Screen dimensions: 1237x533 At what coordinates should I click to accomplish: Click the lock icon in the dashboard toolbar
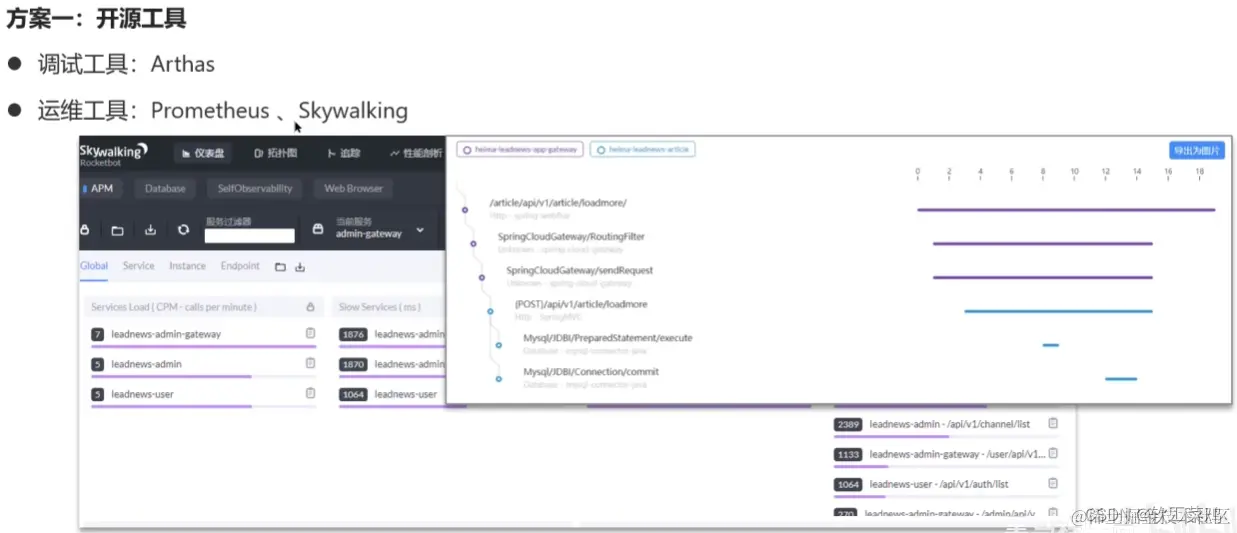pos(86,230)
